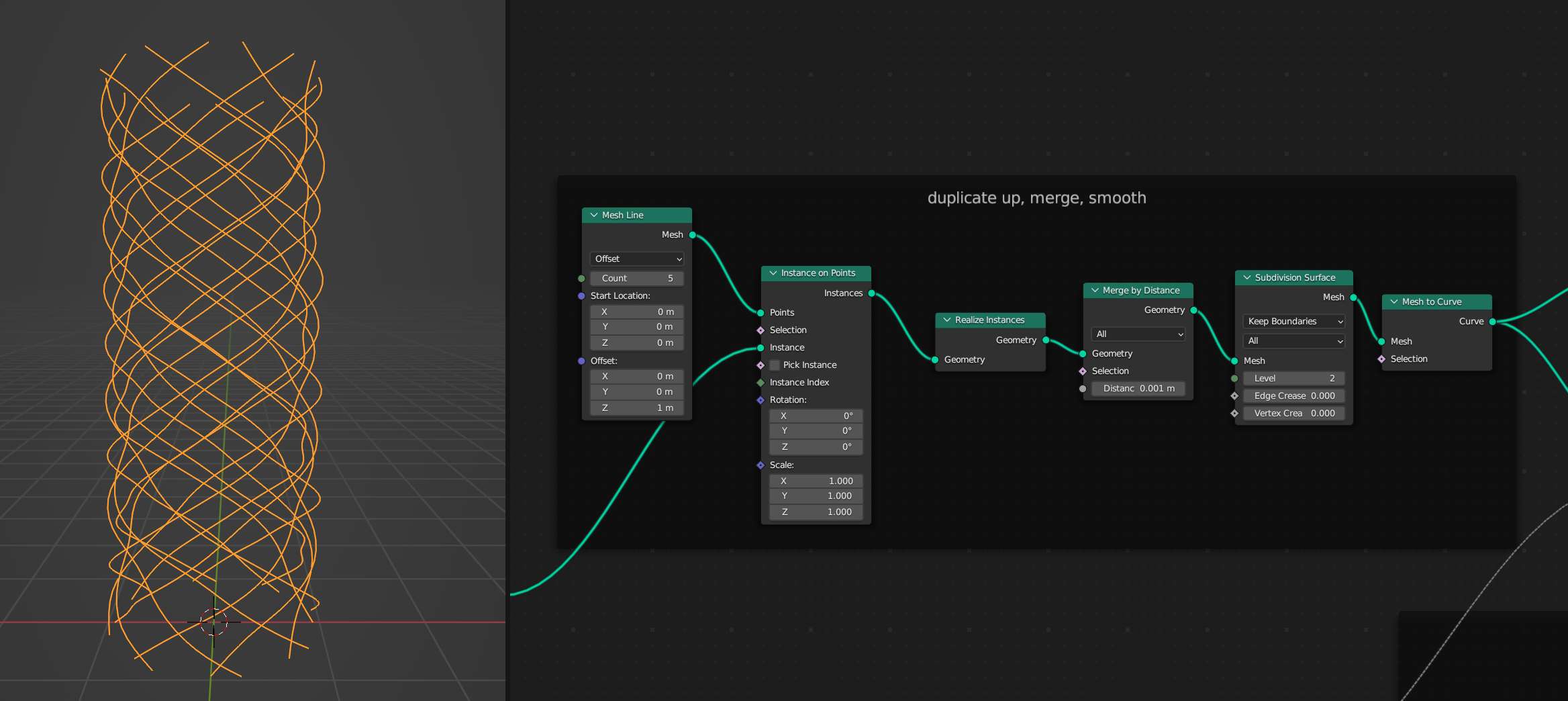The image size is (1568, 701).
Task: Click the Vertex Crease 0.000 field
Action: pos(1294,414)
